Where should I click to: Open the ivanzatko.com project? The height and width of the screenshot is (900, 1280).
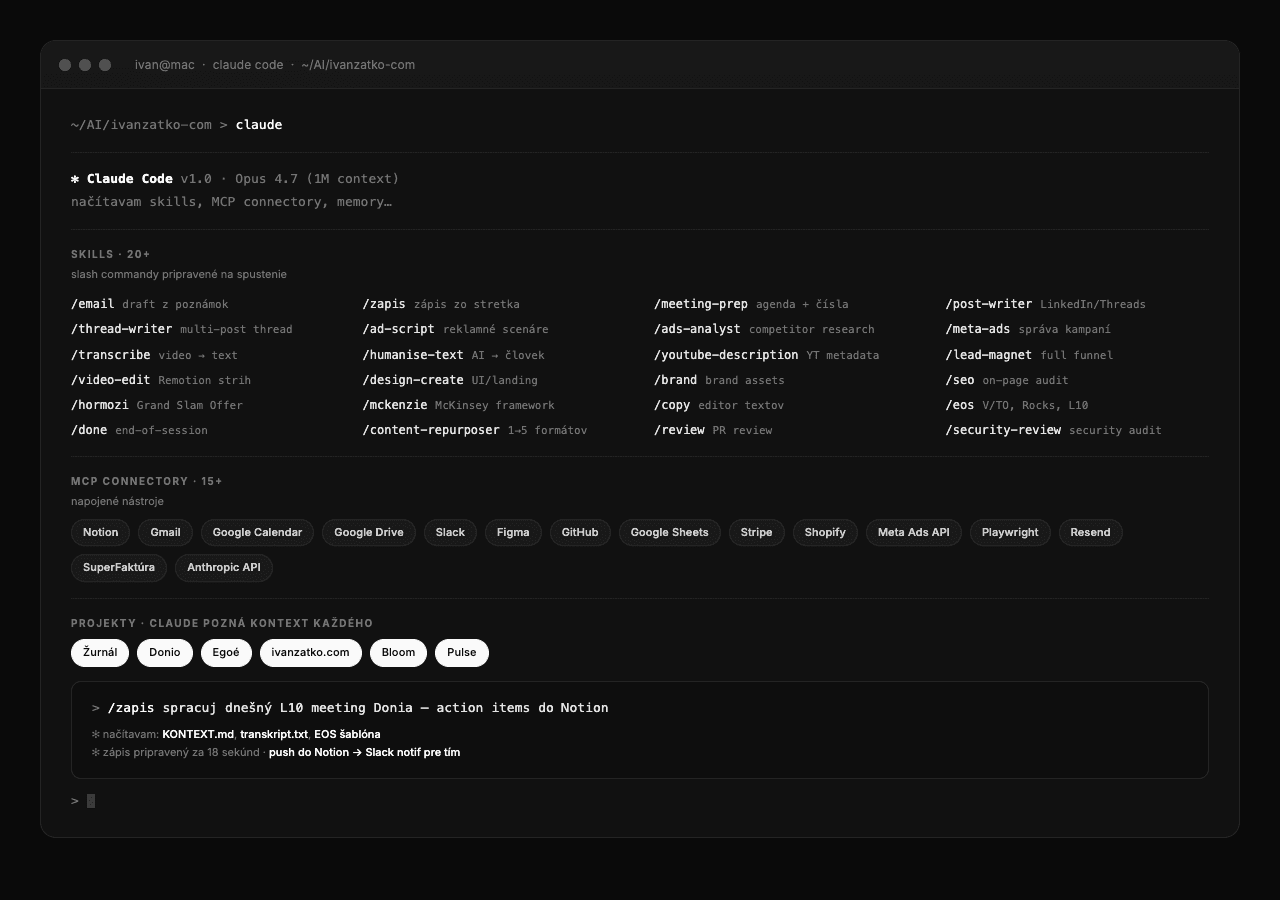(x=310, y=652)
